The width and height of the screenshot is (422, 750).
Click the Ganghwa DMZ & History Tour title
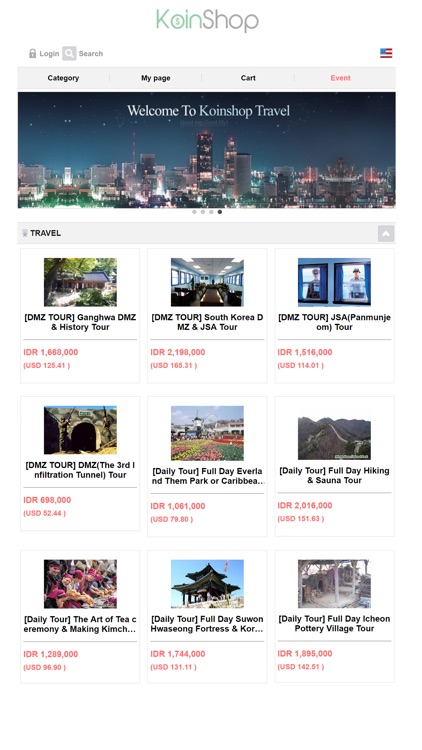(x=80, y=322)
